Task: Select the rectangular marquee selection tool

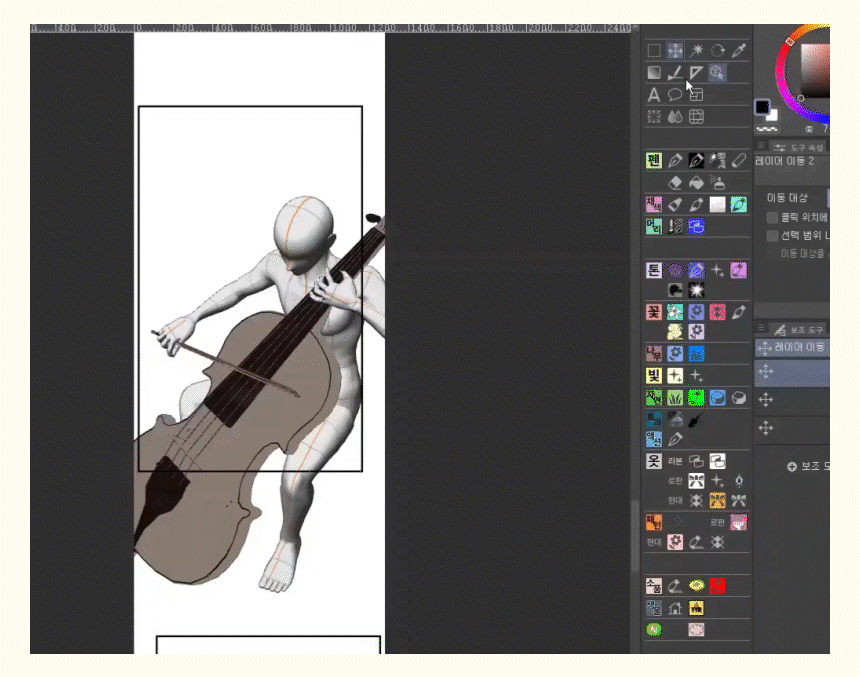Action: pyautogui.click(x=654, y=50)
